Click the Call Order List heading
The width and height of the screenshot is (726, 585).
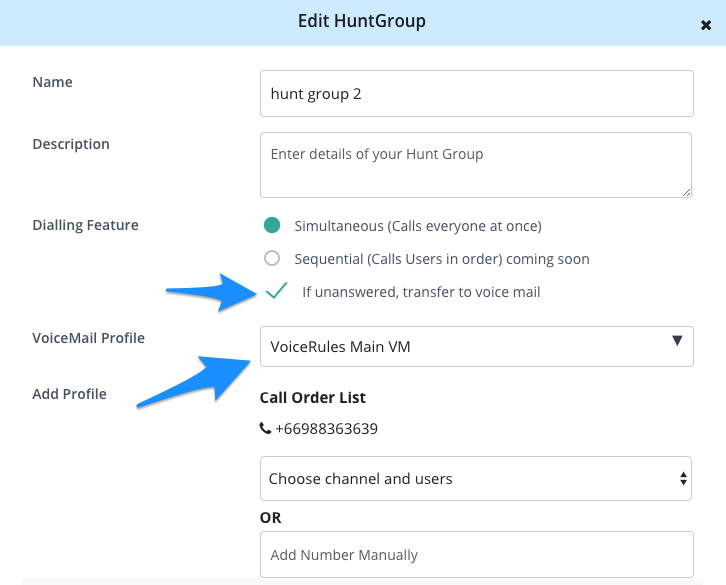point(313,397)
